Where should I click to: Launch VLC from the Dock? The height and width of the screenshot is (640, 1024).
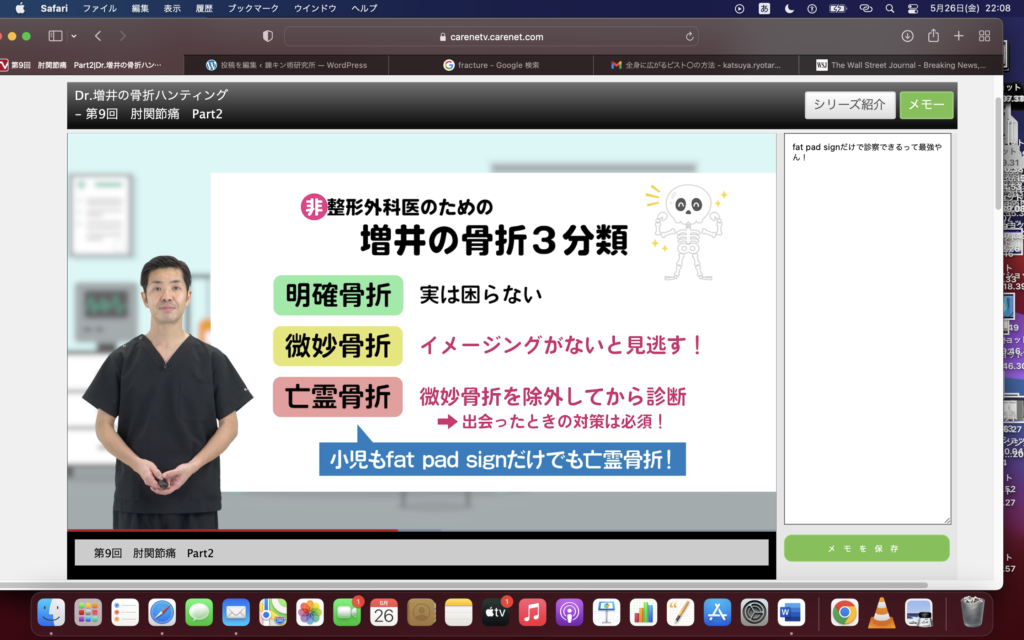pyautogui.click(x=881, y=611)
